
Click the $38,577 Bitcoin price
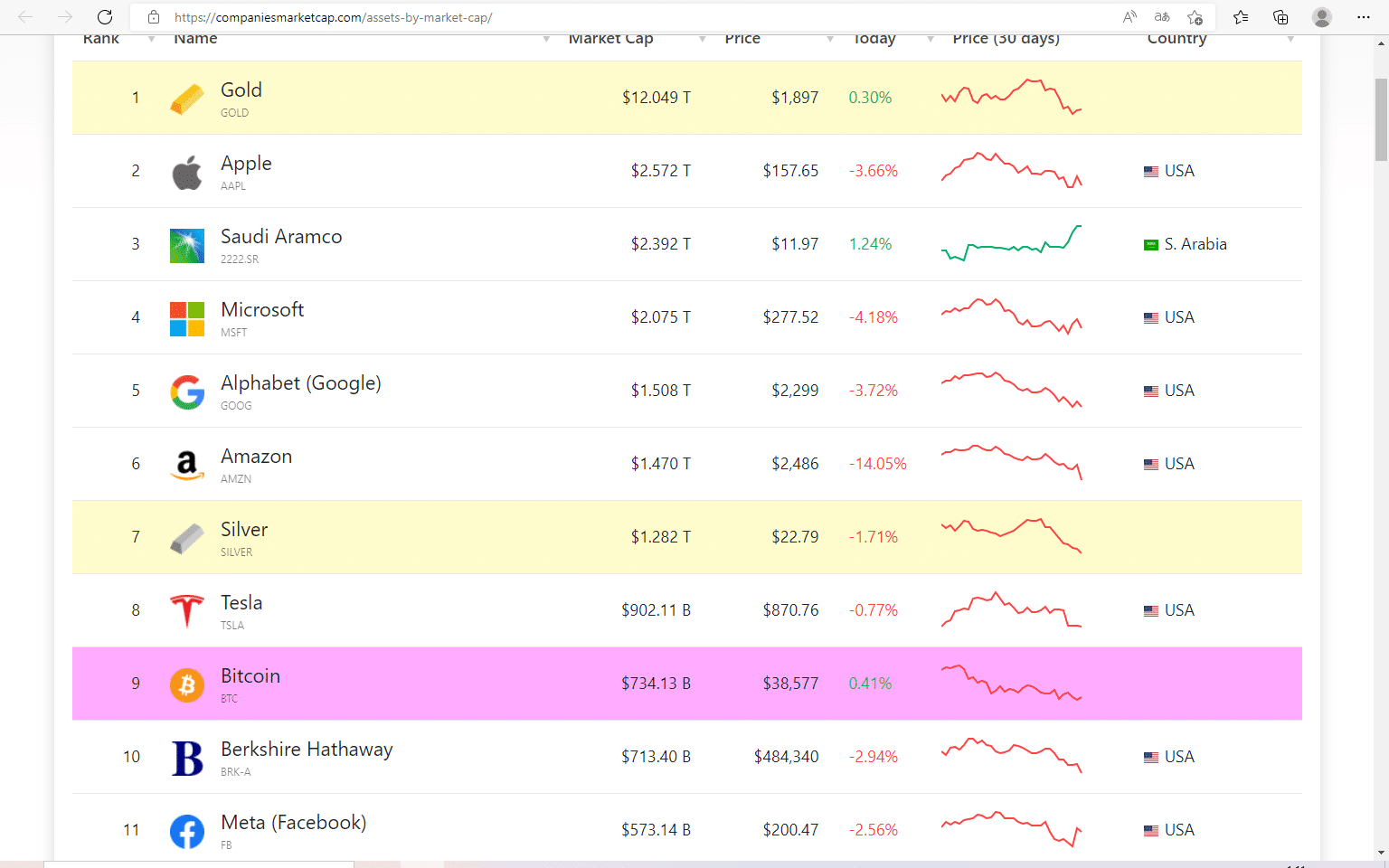(790, 684)
